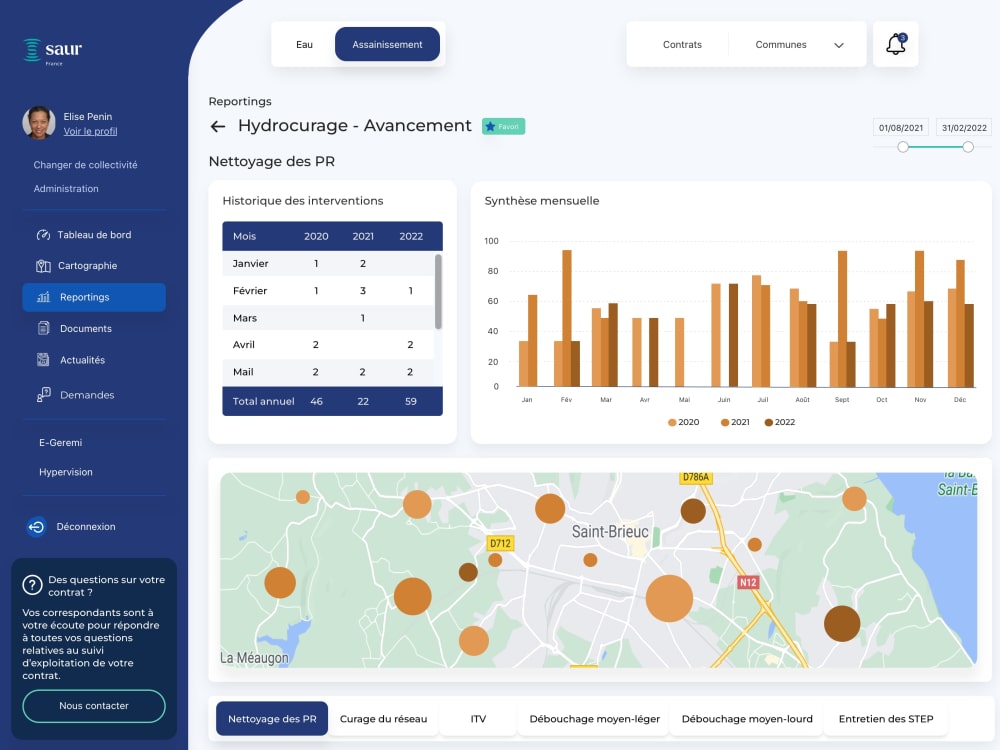Screen dimensions: 1000x750
Task: Click the Cartographie map icon
Action: (43, 266)
